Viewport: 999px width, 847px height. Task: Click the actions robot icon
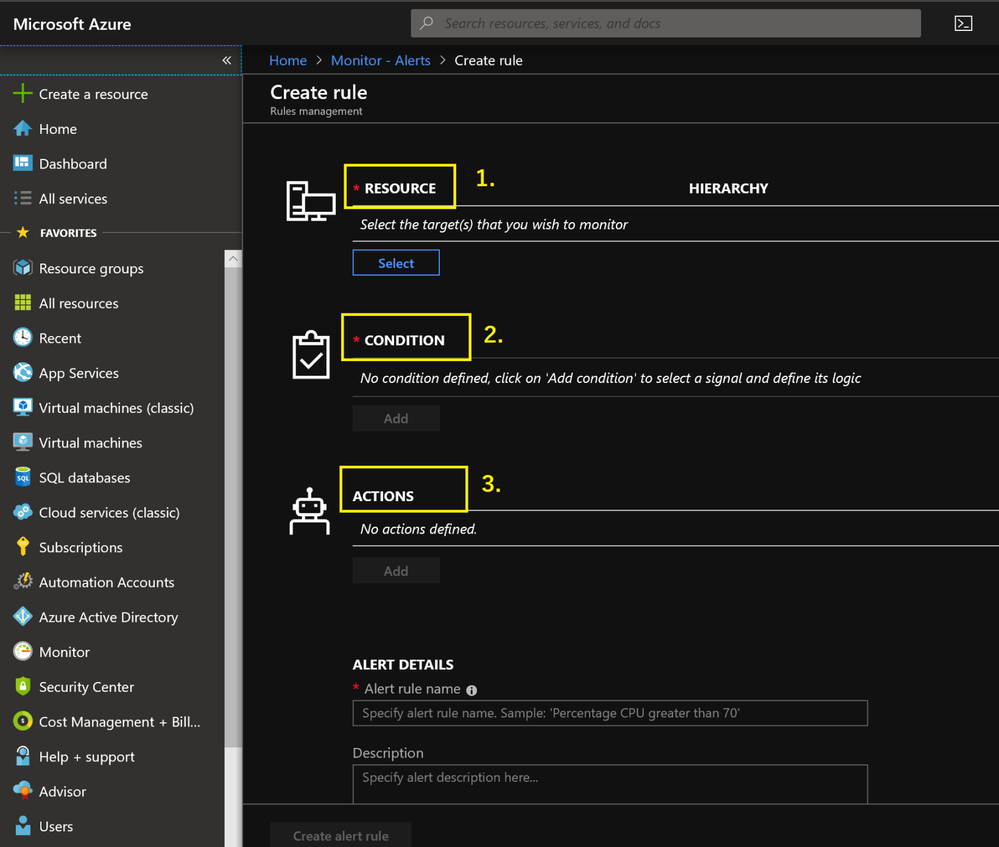(310, 511)
